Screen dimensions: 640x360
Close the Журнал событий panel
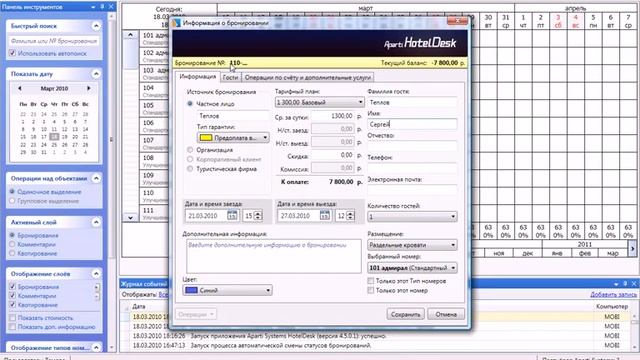[634, 284]
